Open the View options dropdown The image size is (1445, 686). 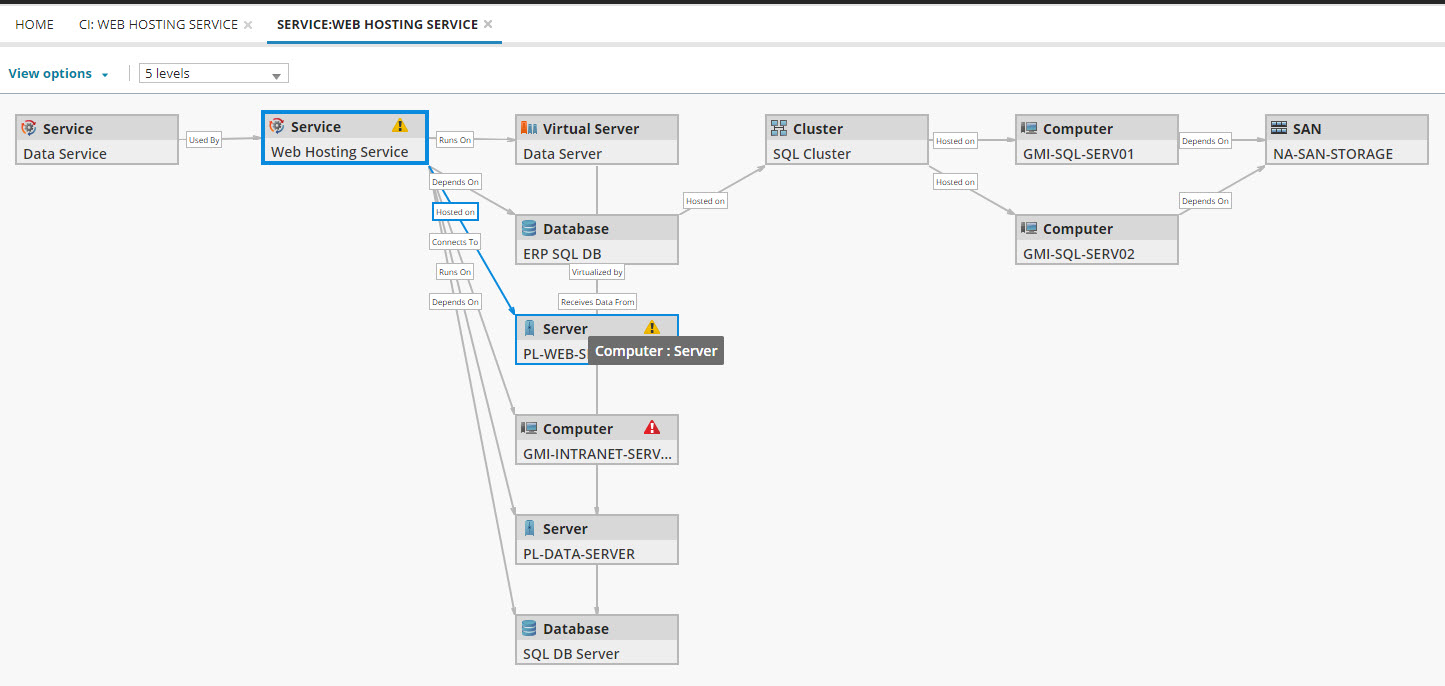click(x=58, y=74)
